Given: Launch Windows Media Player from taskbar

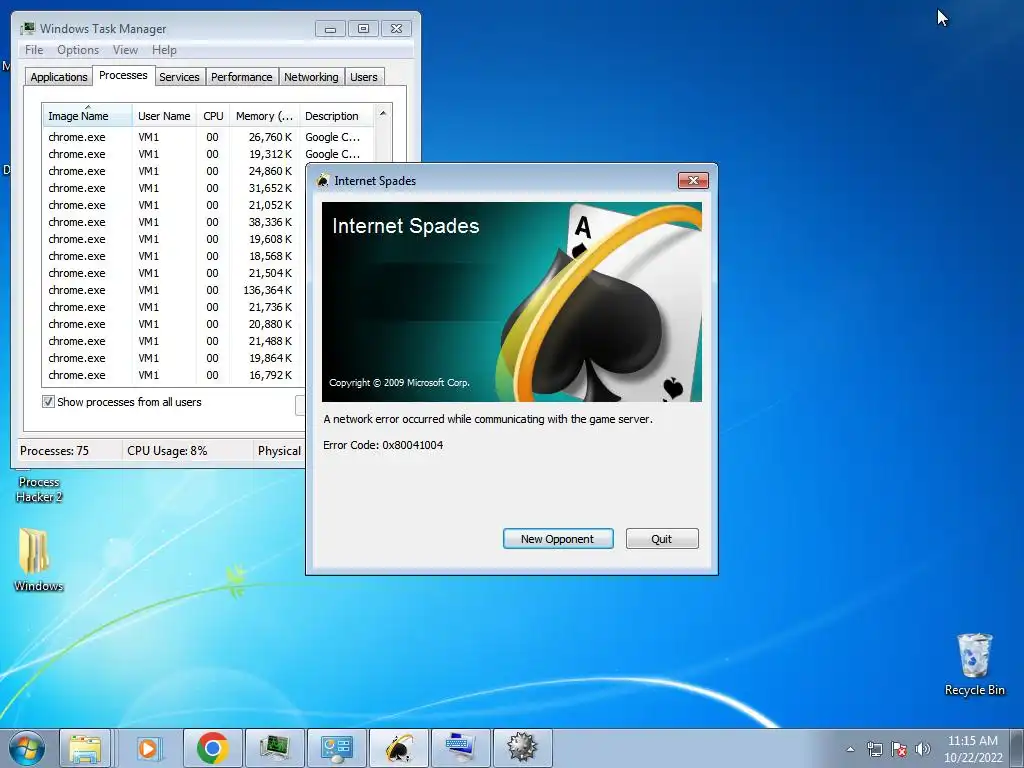Looking at the screenshot, I should [150, 748].
